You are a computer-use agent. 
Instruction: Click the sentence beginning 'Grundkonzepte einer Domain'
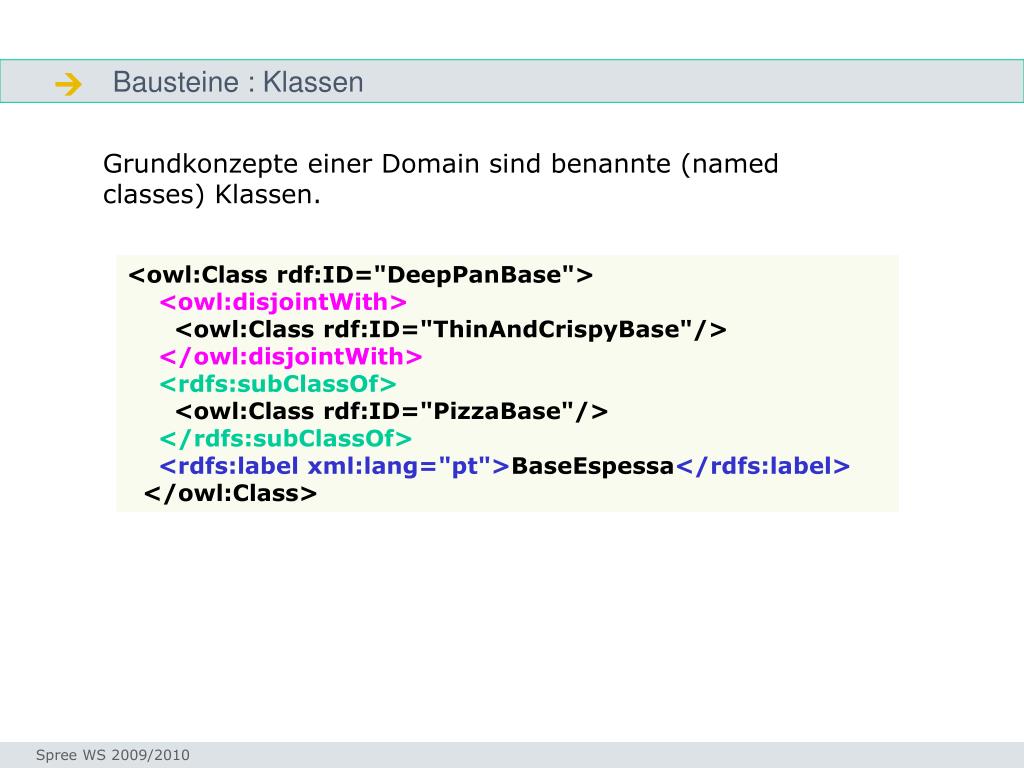440,179
